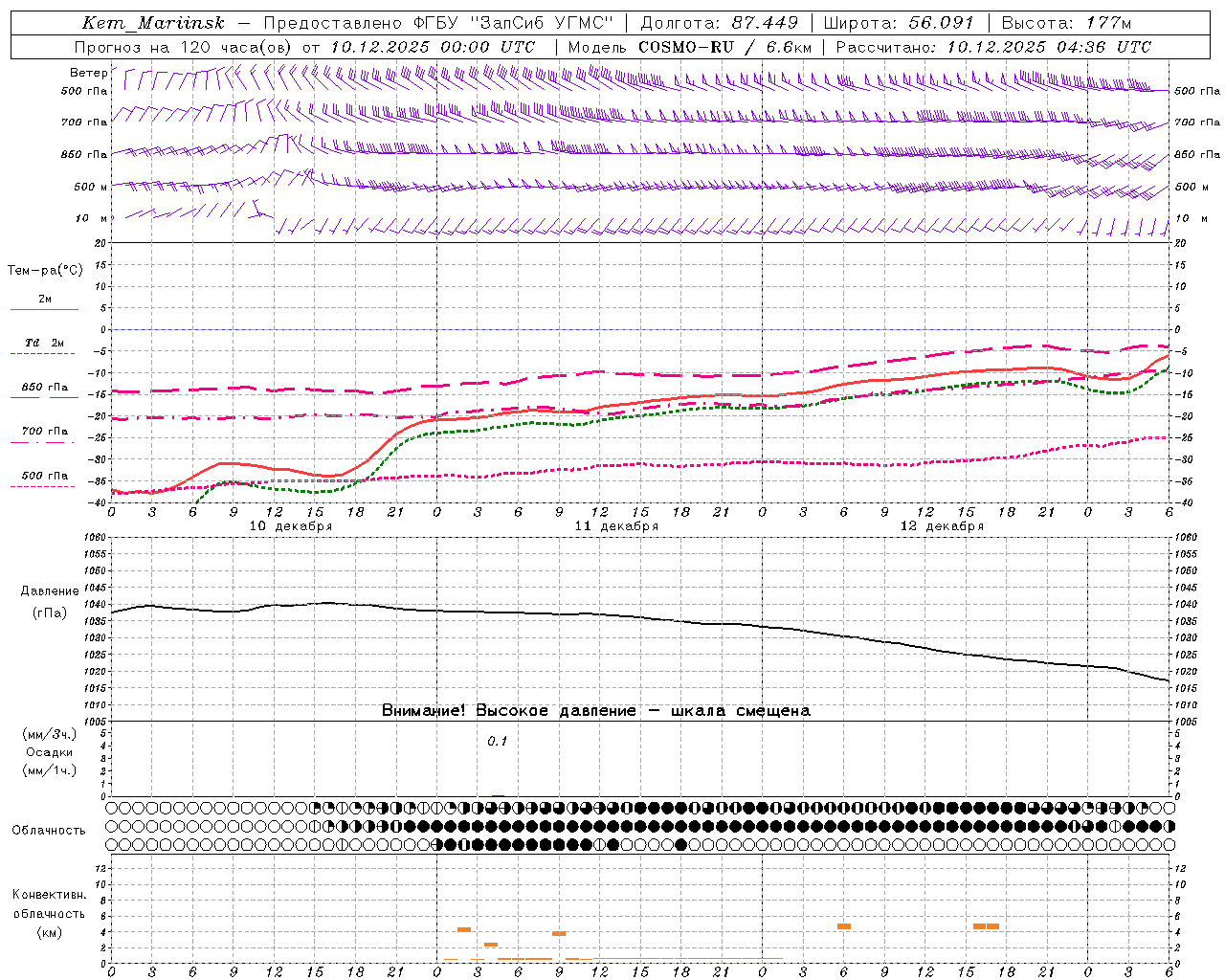Click the Облачность row label
The image size is (1225, 980).
click(x=49, y=830)
